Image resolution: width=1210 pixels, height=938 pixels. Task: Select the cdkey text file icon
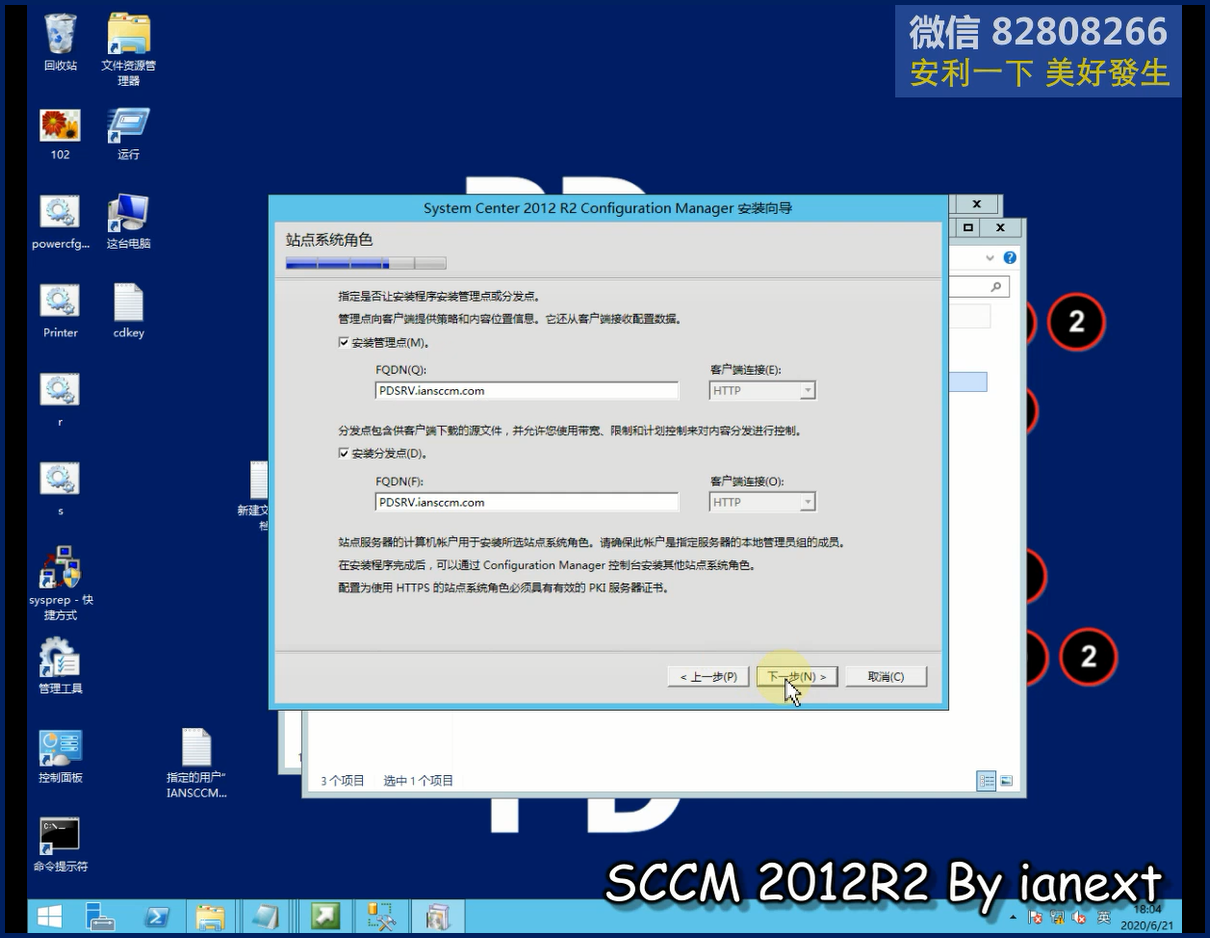click(x=129, y=312)
